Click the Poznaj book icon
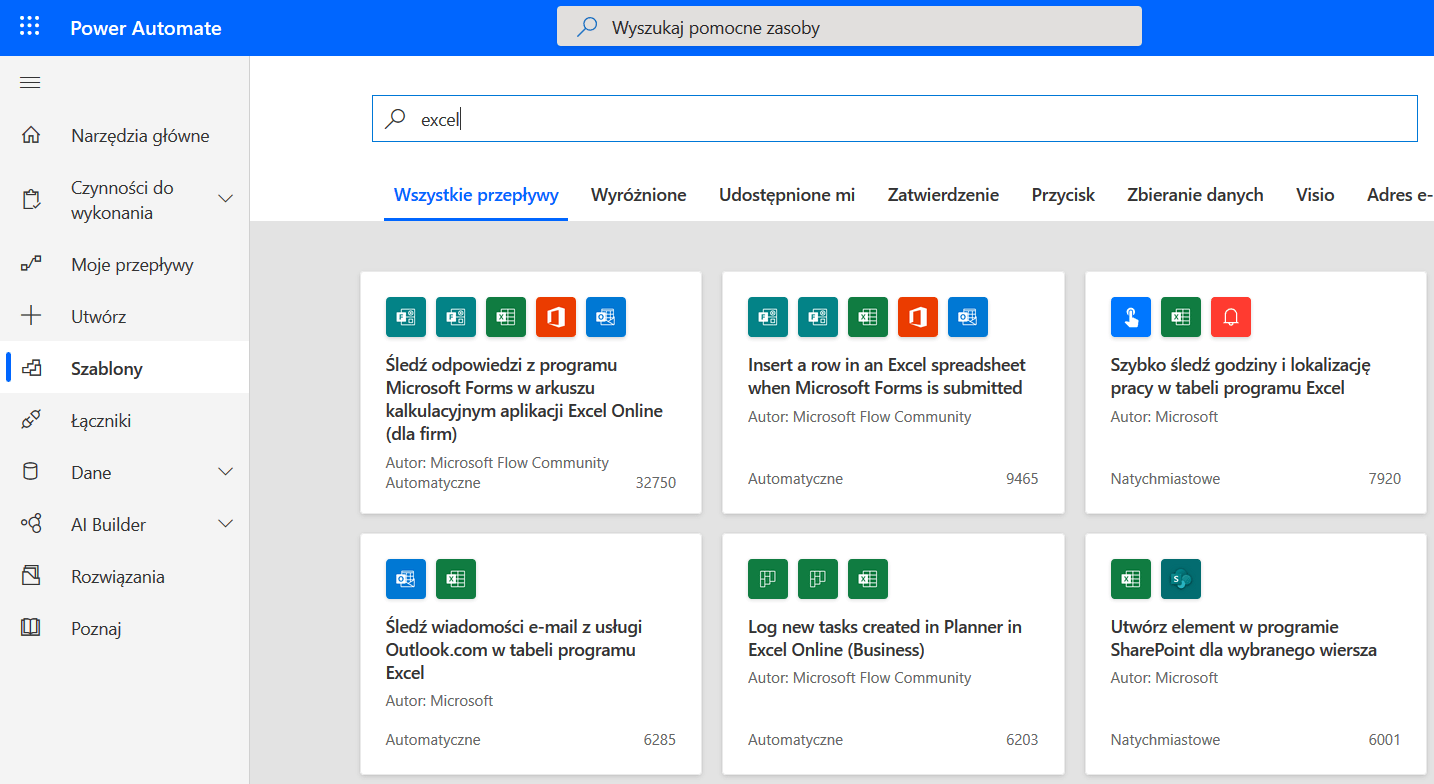The image size is (1434, 784). 31,629
